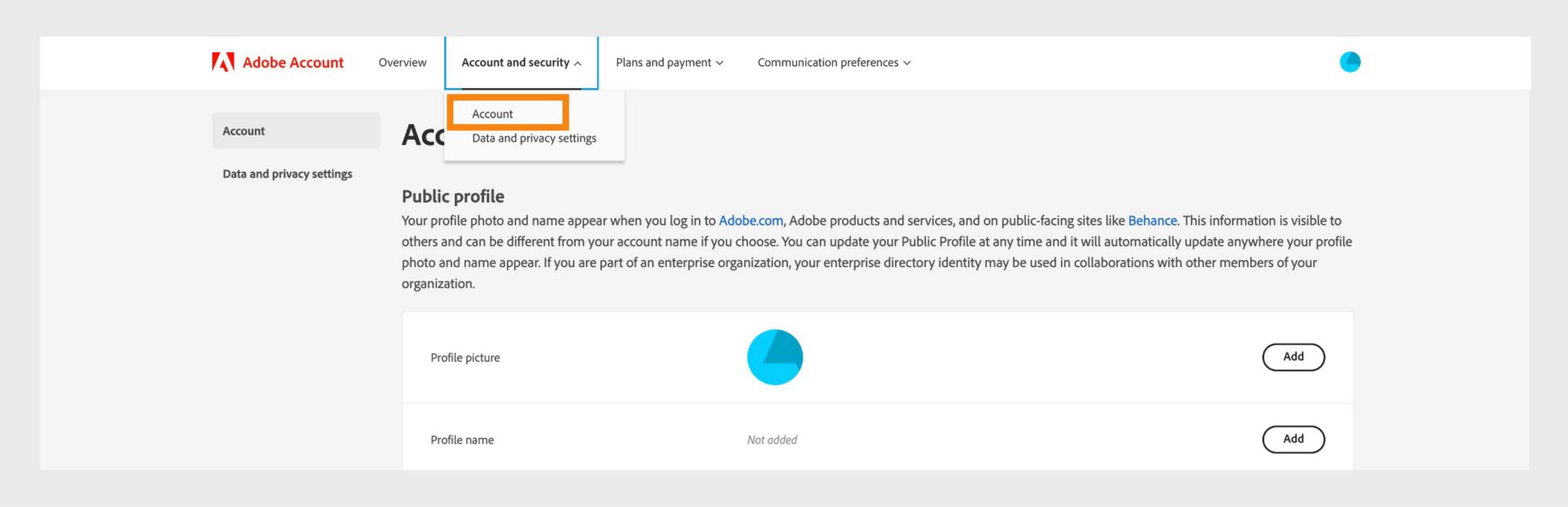Click Add next to Profile name
1568x507 pixels.
coord(1294,439)
